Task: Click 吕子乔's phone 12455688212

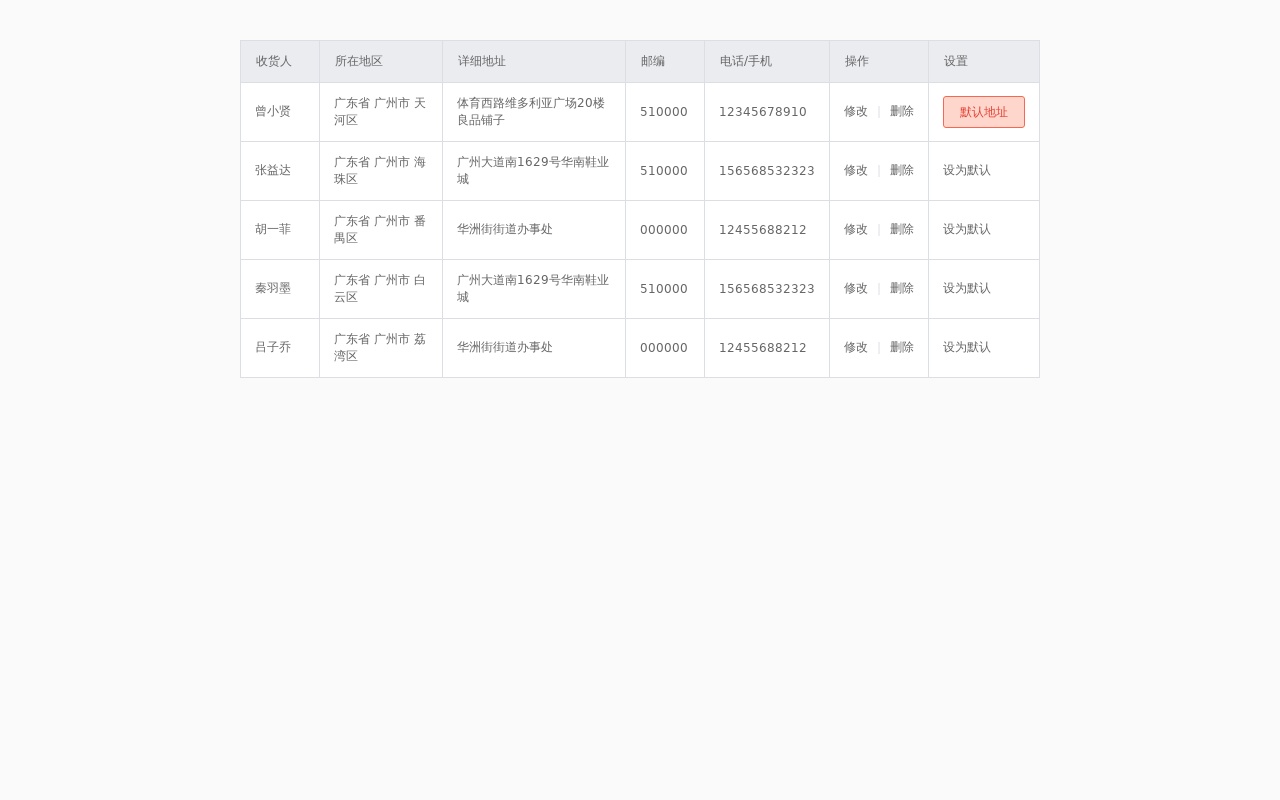Action: coord(763,347)
